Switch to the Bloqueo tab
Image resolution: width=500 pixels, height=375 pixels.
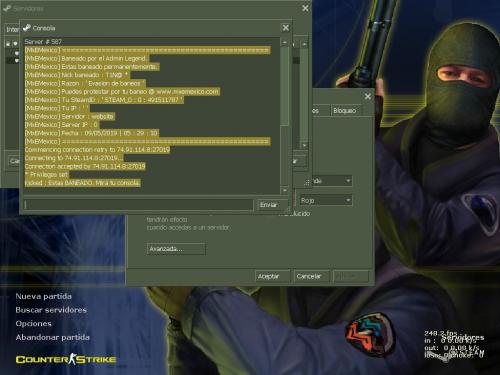pyautogui.click(x=345, y=110)
